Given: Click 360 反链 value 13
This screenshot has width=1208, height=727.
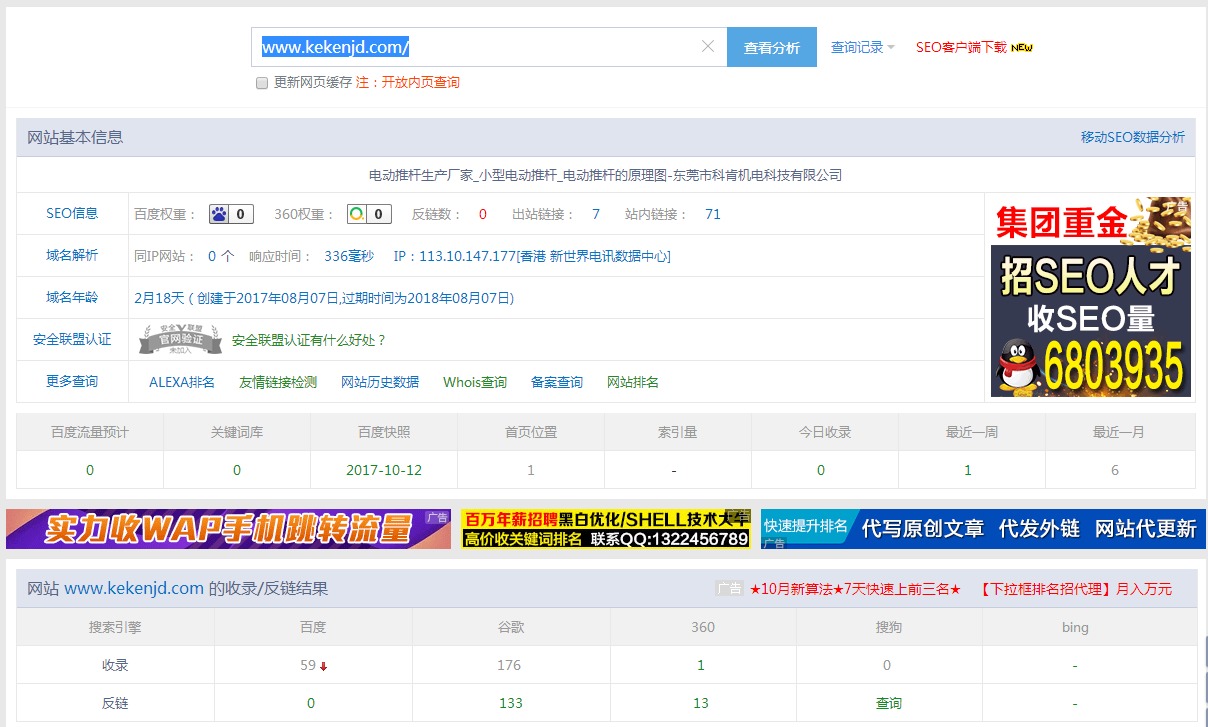Looking at the screenshot, I should (x=701, y=703).
